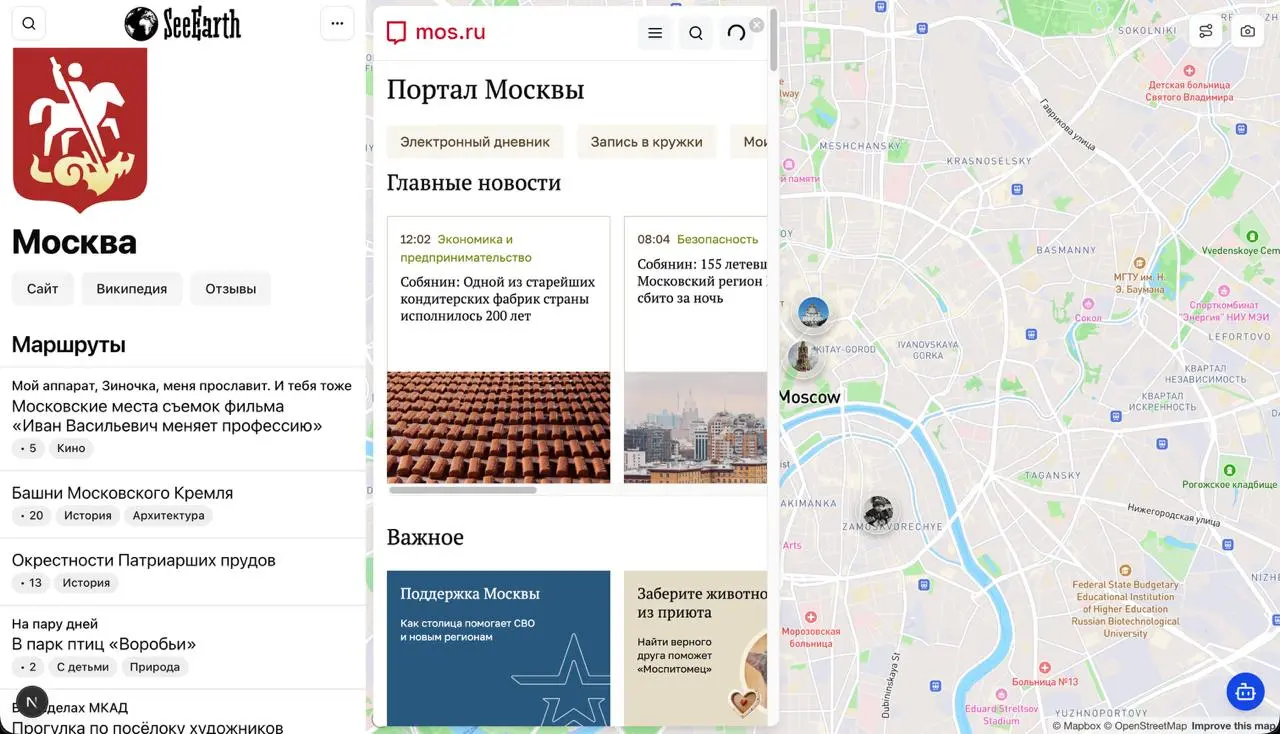Select the Электронный дневник chip
This screenshot has height=734, width=1280.
[475, 142]
